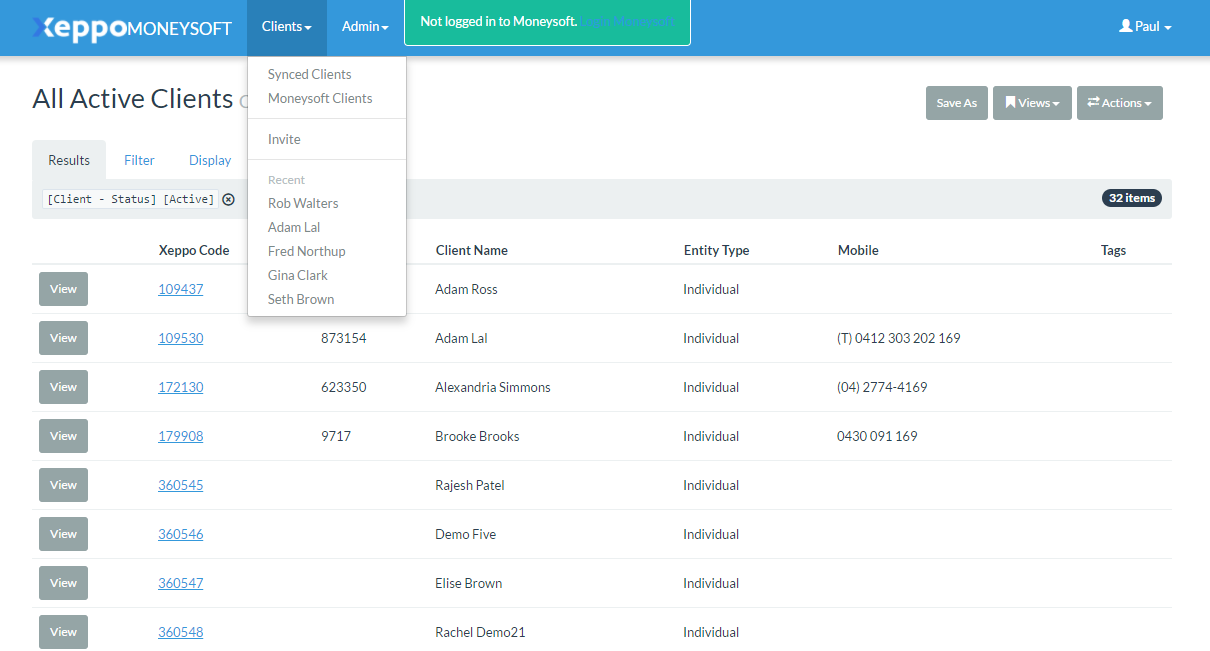Sort by the Client Name column header
Screen dimensions: 1210x651
[x=471, y=250]
